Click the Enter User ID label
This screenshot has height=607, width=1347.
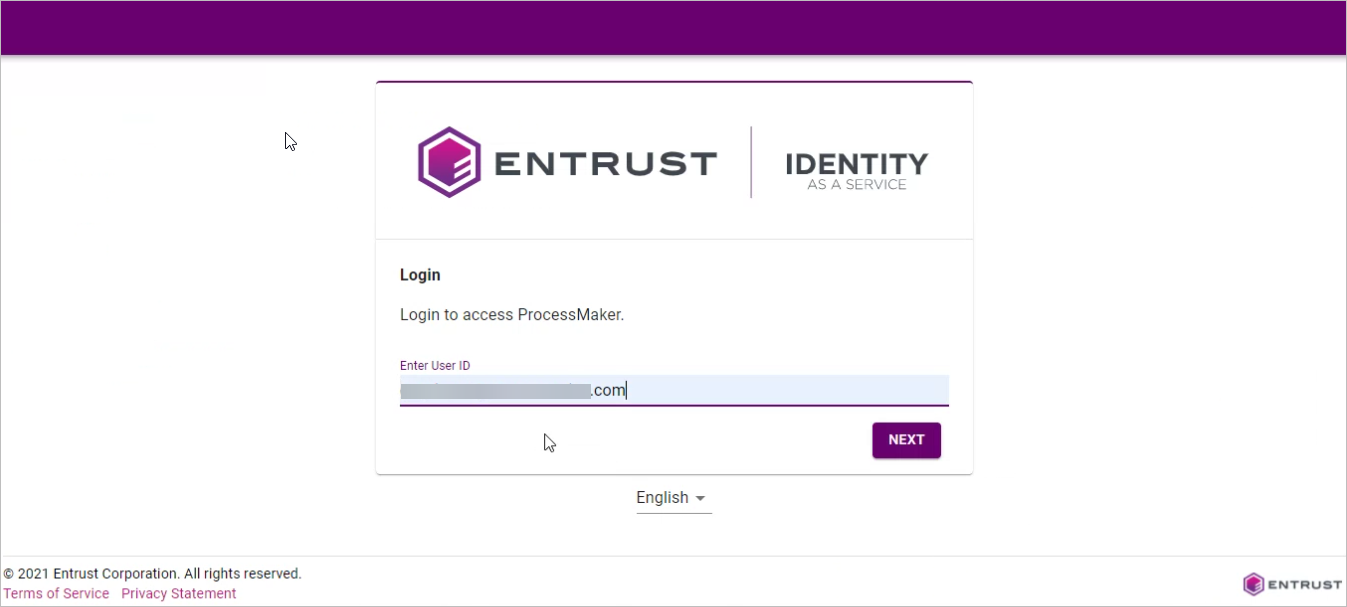(435, 366)
